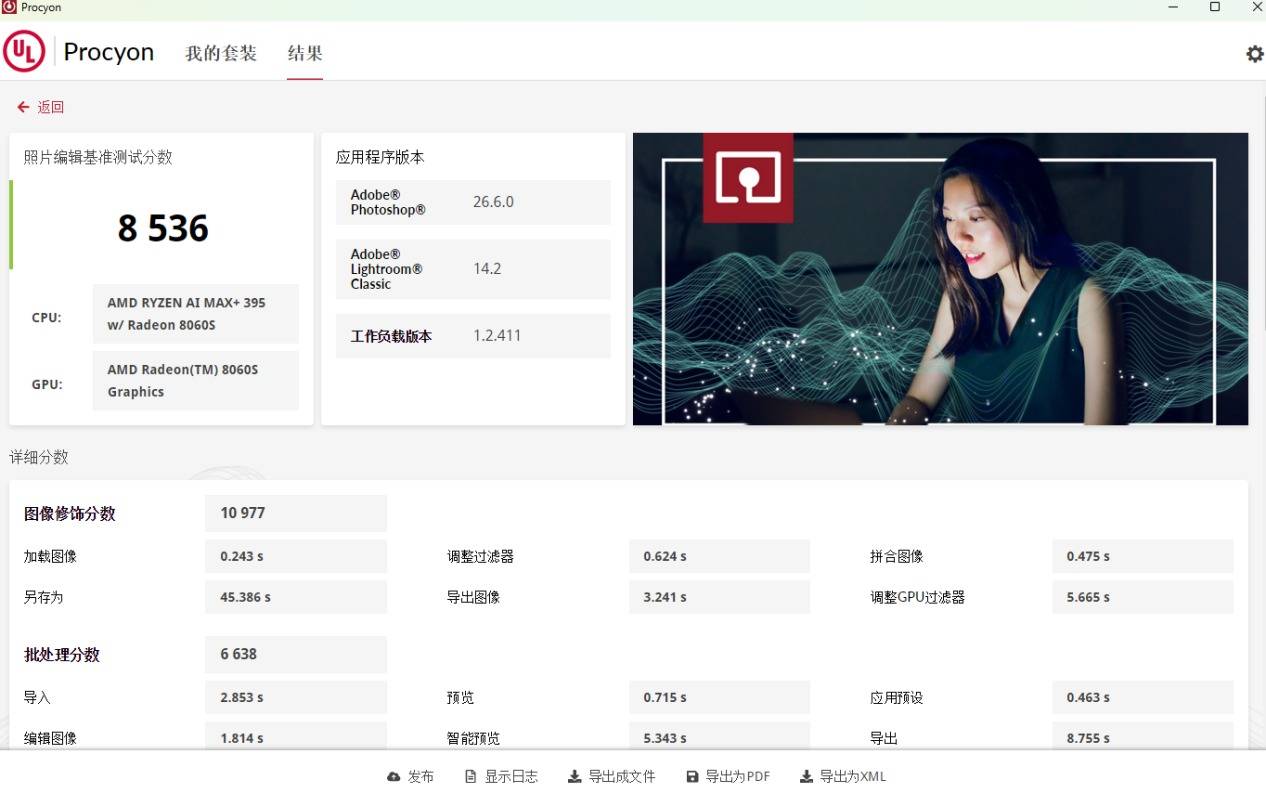Select the Adobe Lightroom Classic version row
Image resolution: width=1266 pixels, height=793 pixels.
click(473, 269)
